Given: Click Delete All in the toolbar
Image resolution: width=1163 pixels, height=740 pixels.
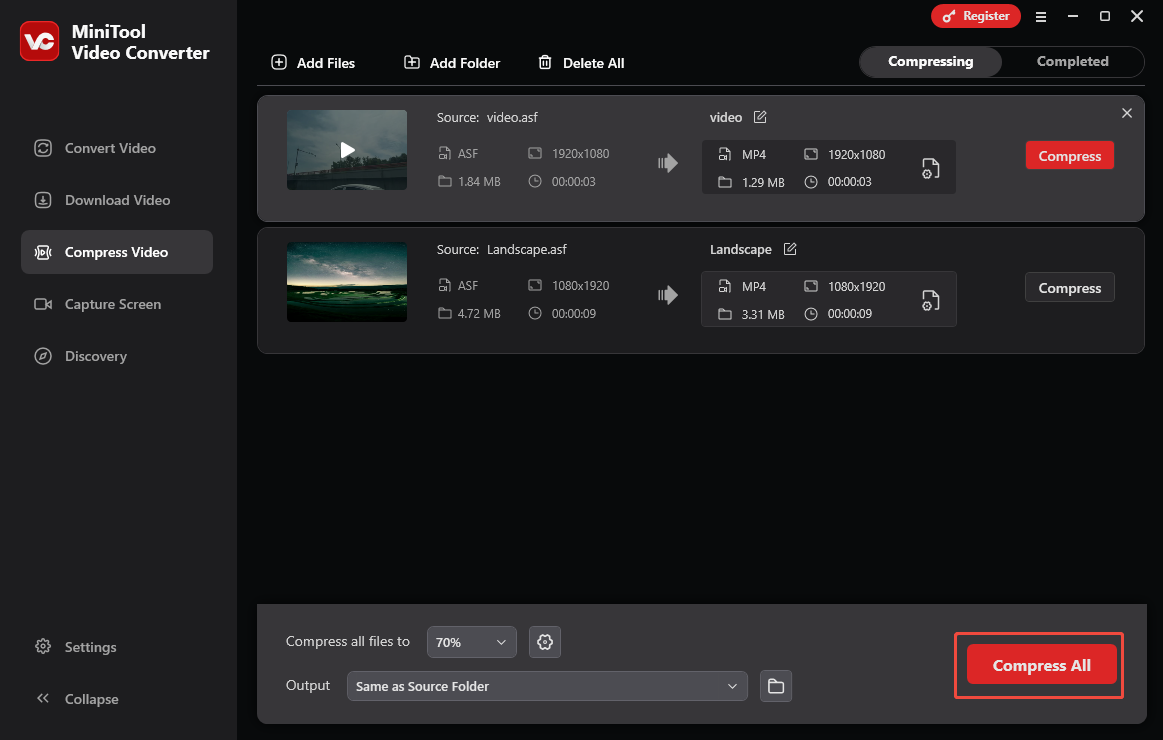Looking at the screenshot, I should (x=581, y=62).
